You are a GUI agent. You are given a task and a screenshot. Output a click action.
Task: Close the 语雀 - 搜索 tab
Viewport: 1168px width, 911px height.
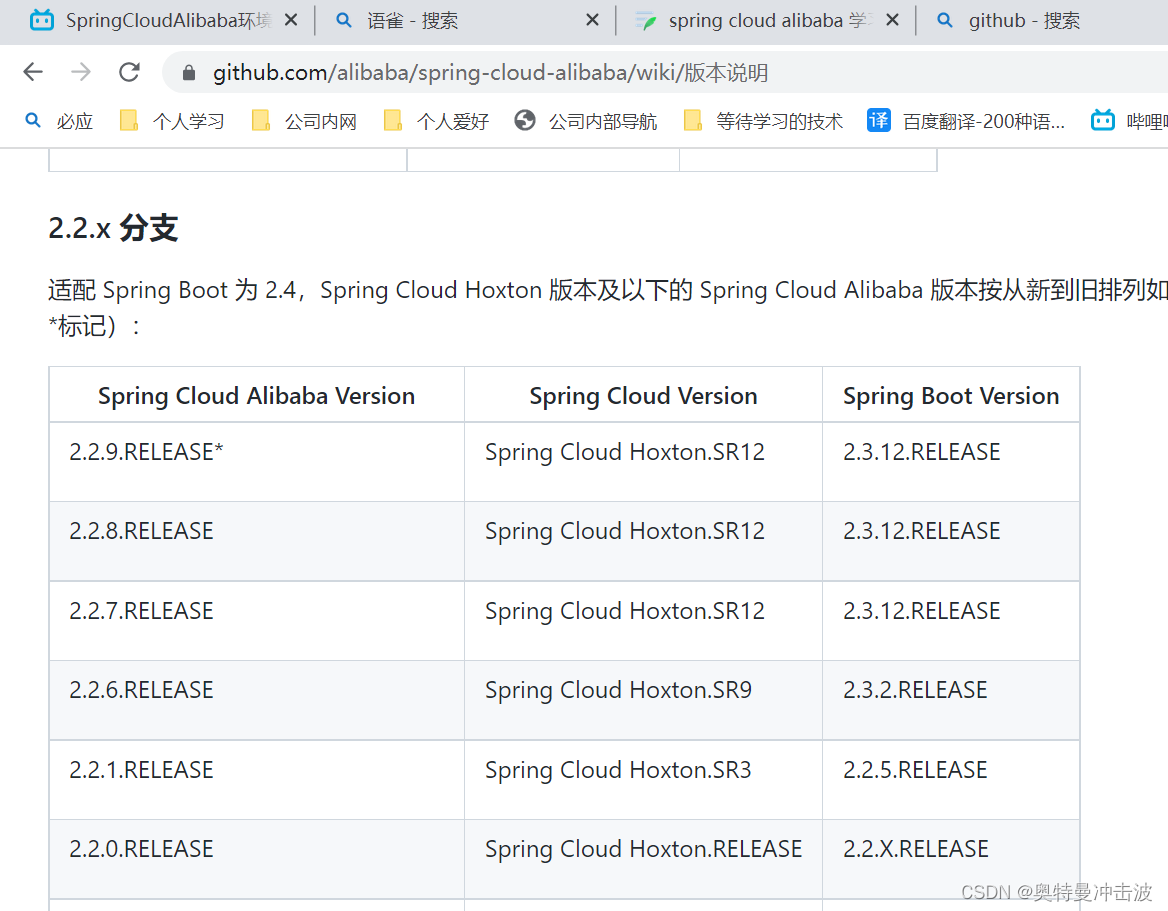point(592,20)
